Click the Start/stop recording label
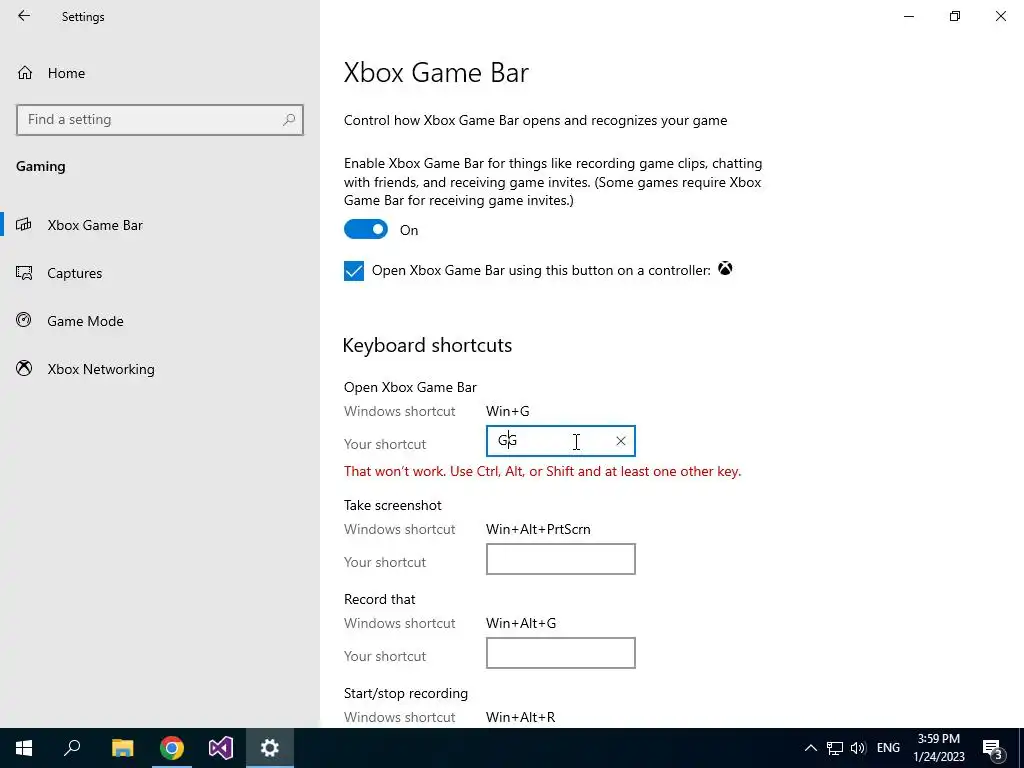The width and height of the screenshot is (1024, 768). (406, 693)
